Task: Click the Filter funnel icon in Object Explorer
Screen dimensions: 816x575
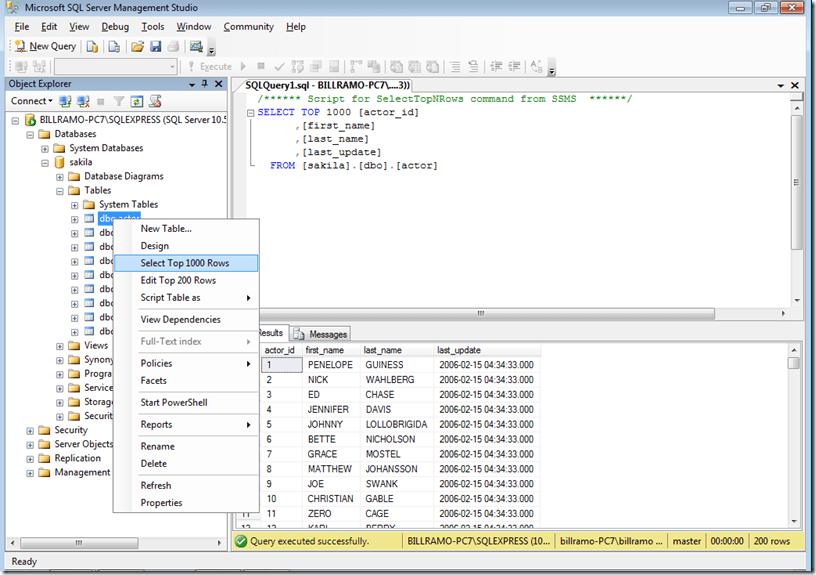Action: pos(119,101)
